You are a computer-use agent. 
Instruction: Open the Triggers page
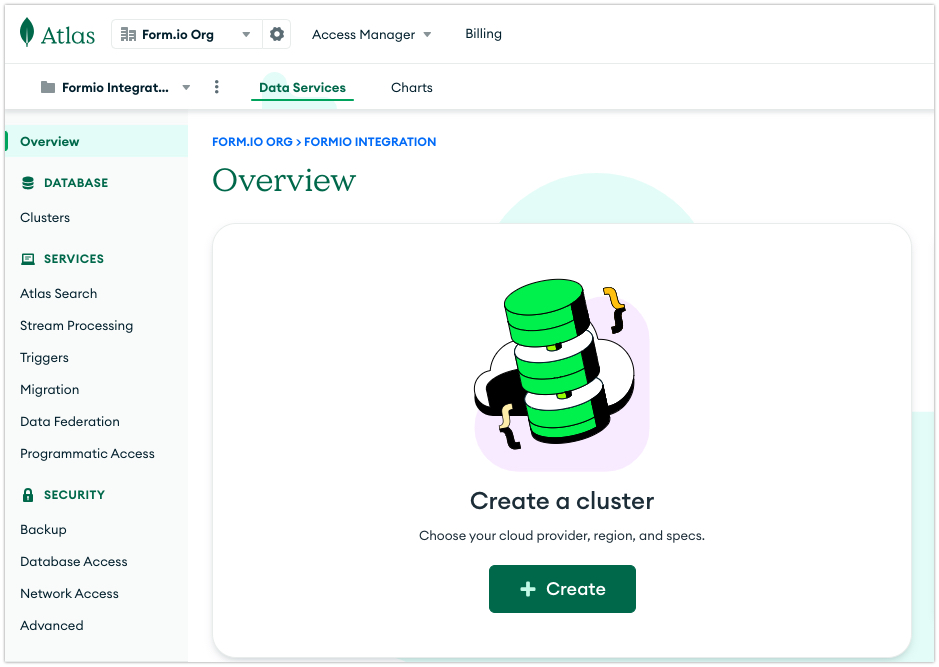(44, 357)
